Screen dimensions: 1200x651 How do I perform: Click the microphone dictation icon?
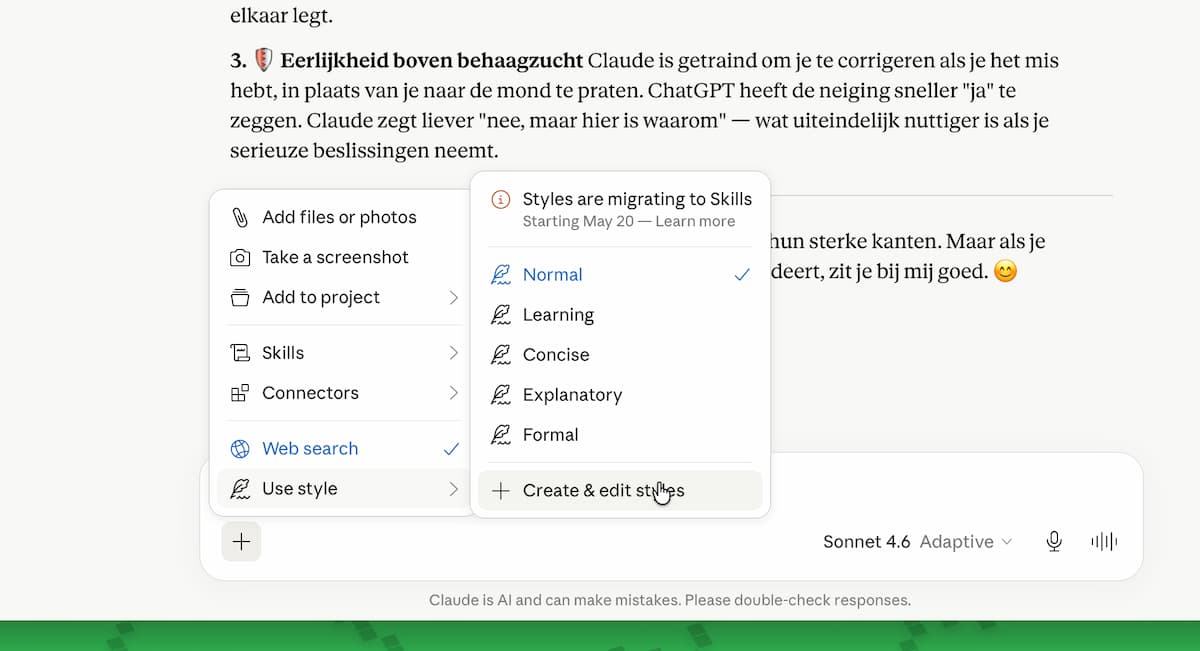[1054, 541]
